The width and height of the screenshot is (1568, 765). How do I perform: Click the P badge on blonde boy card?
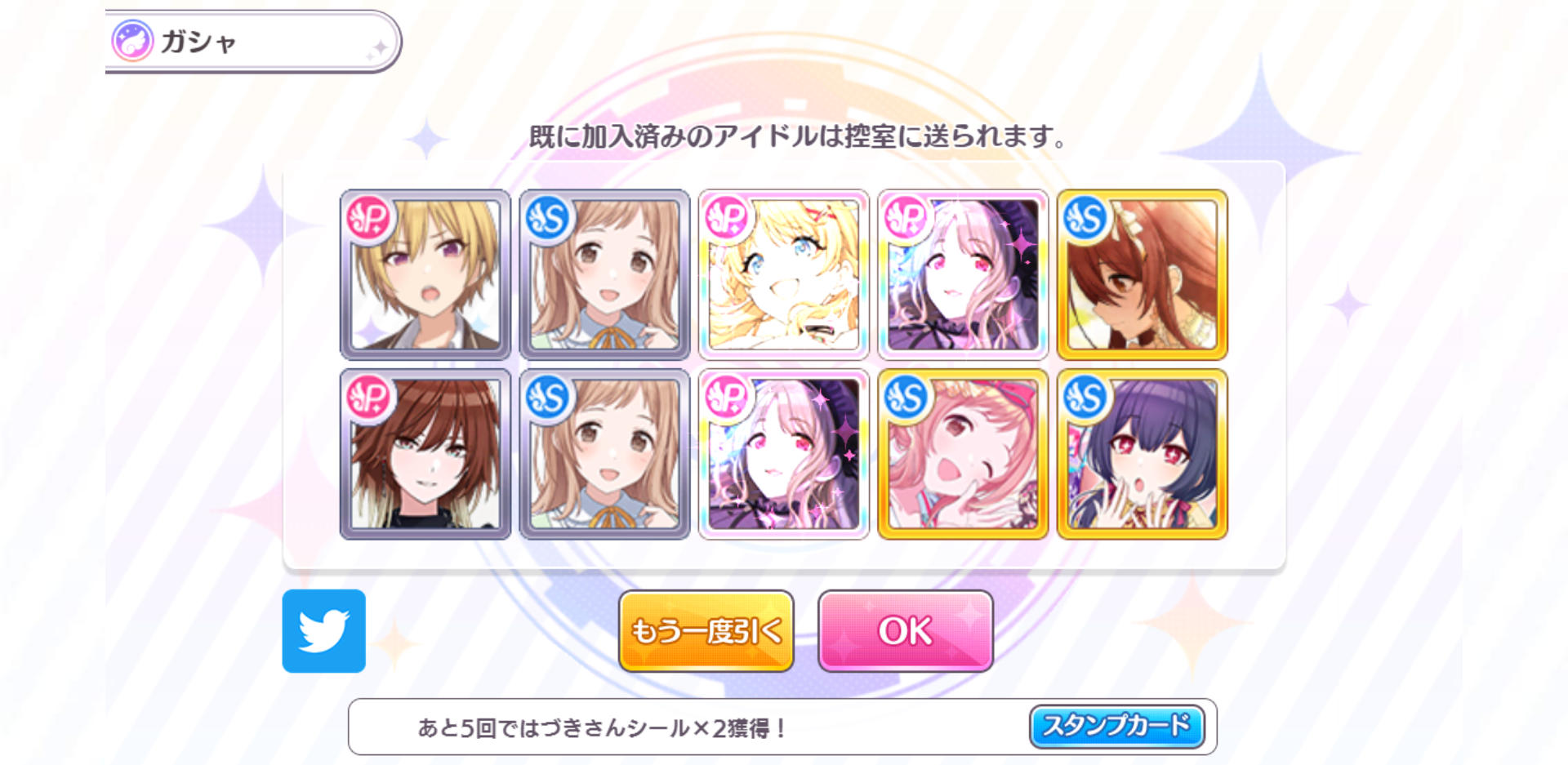pyautogui.click(x=368, y=218)
